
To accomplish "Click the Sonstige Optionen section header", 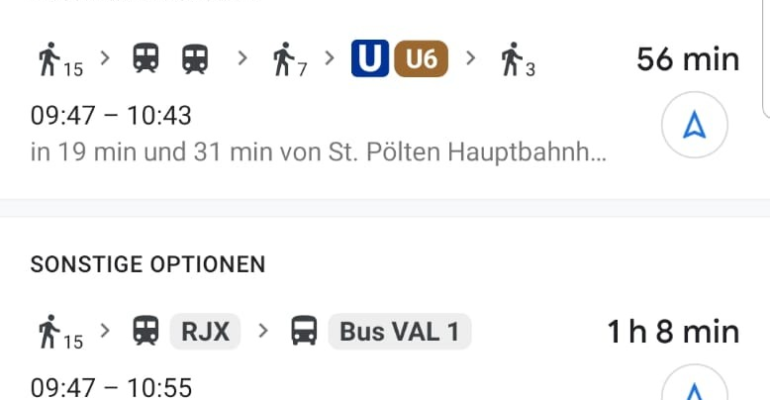I will [148, 265].
